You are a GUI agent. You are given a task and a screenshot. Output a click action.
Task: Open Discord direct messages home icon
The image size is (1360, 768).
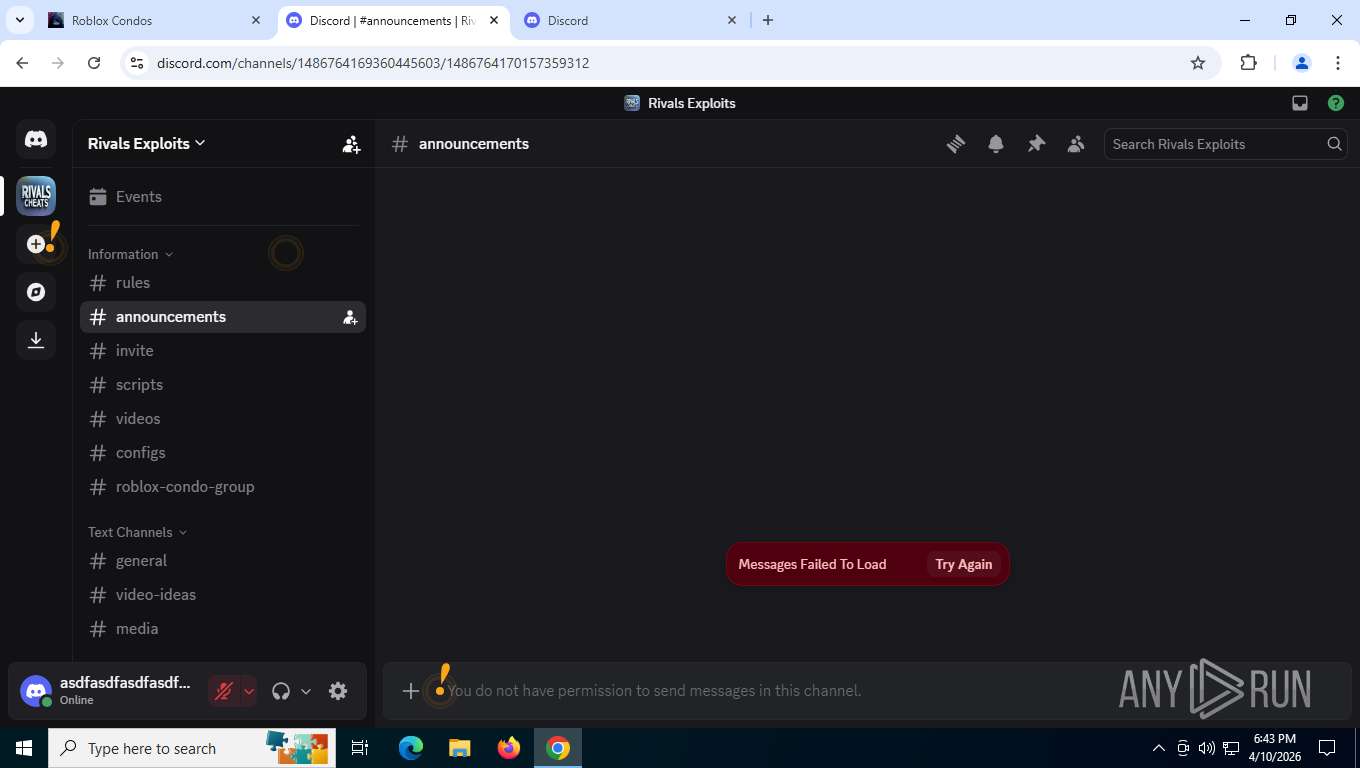(x=36, y=140)
